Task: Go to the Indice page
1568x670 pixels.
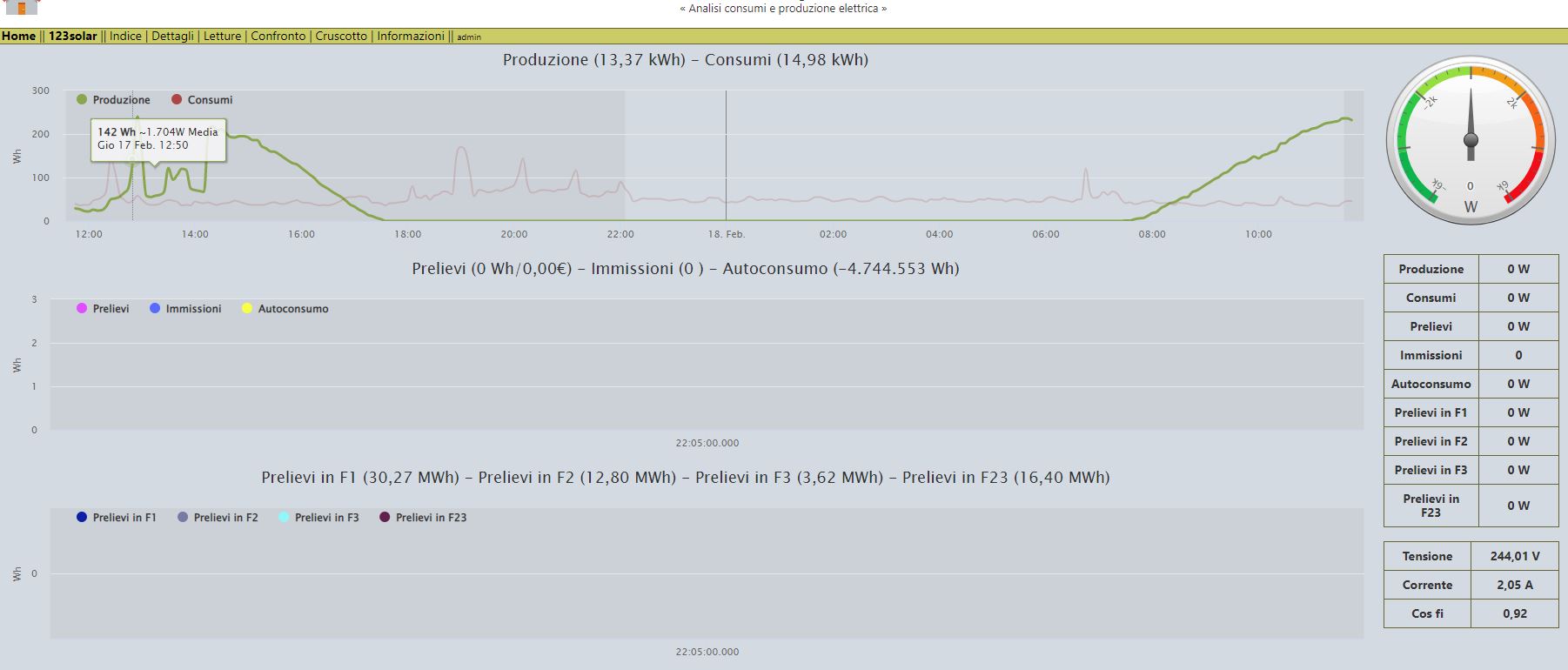Action: 125,36
